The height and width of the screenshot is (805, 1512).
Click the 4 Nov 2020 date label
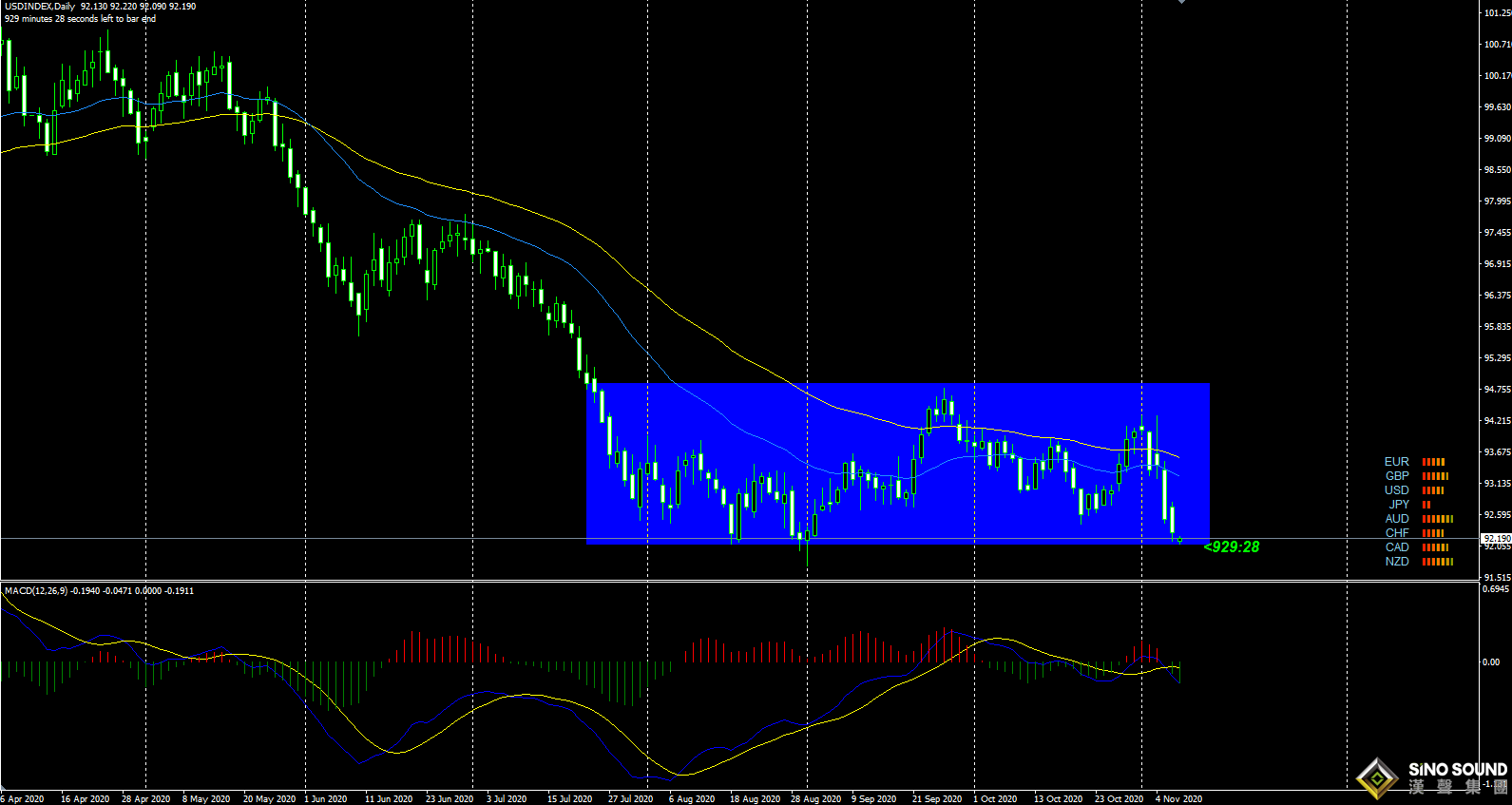click(1178, 798)
